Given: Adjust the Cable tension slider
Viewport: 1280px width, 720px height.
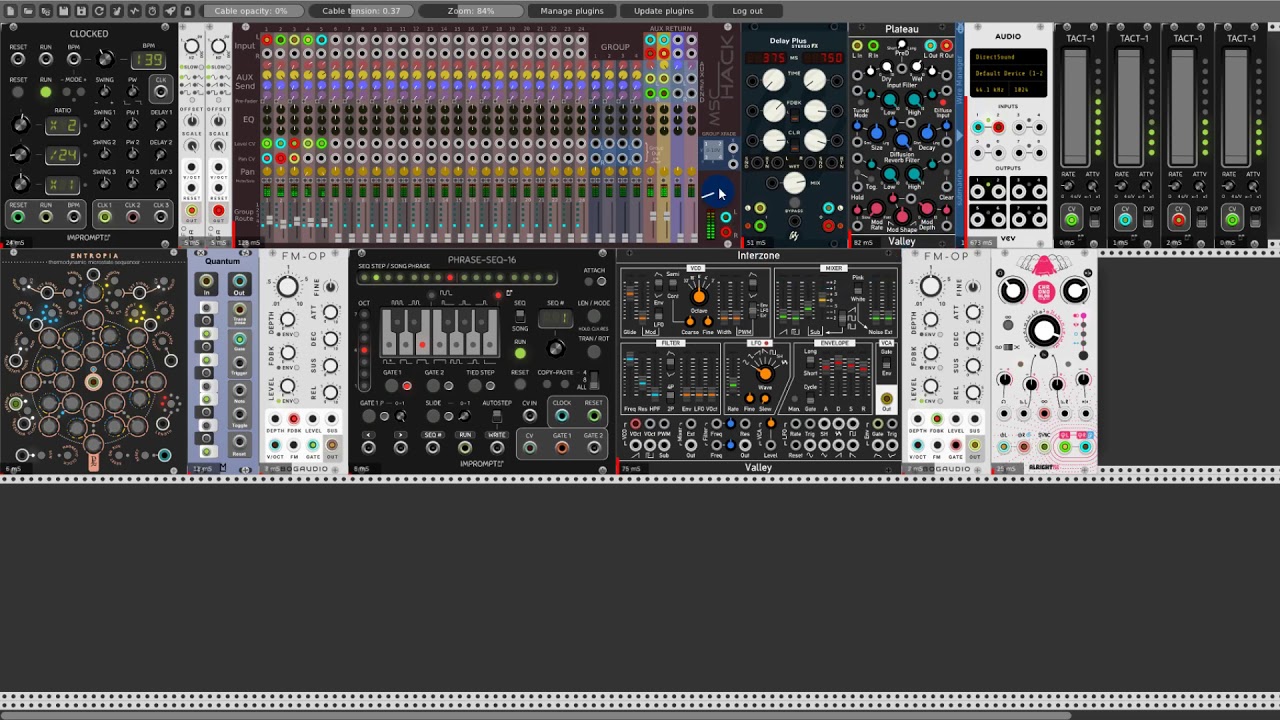Looking at the screenshot, I should click(361, 11).
